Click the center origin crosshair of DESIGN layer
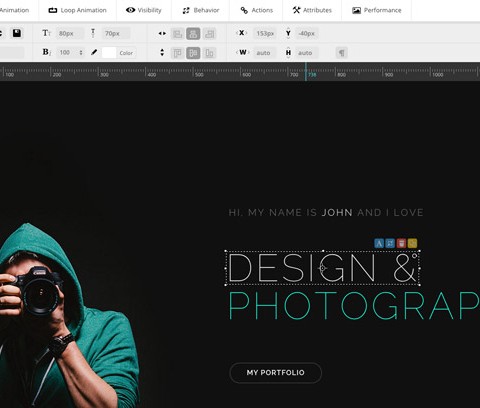 tap(322, 268)
